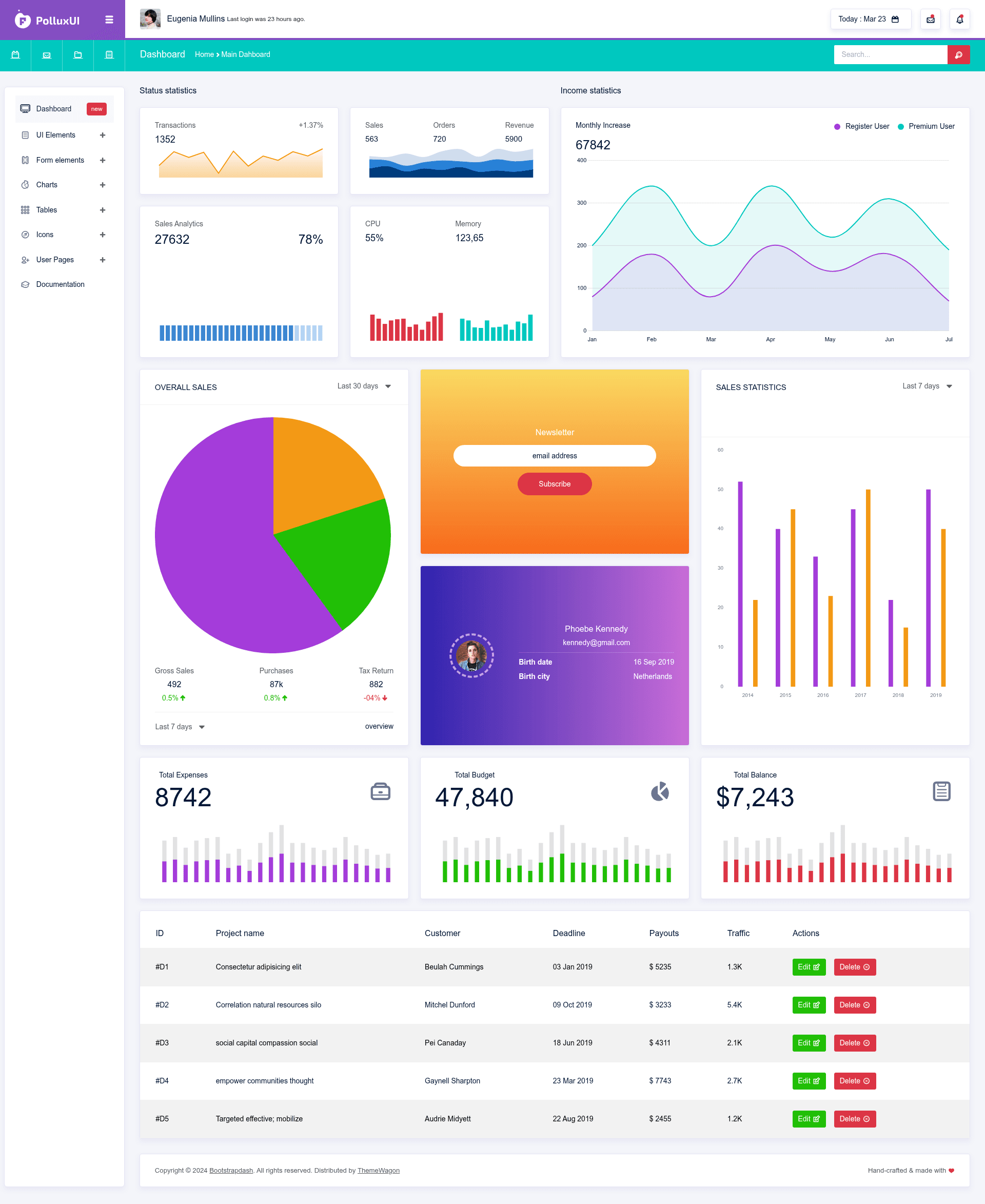Click the Dashboard monitor icon in sidebar
This screenshot has height=1204, width=985.
[25, 108]
